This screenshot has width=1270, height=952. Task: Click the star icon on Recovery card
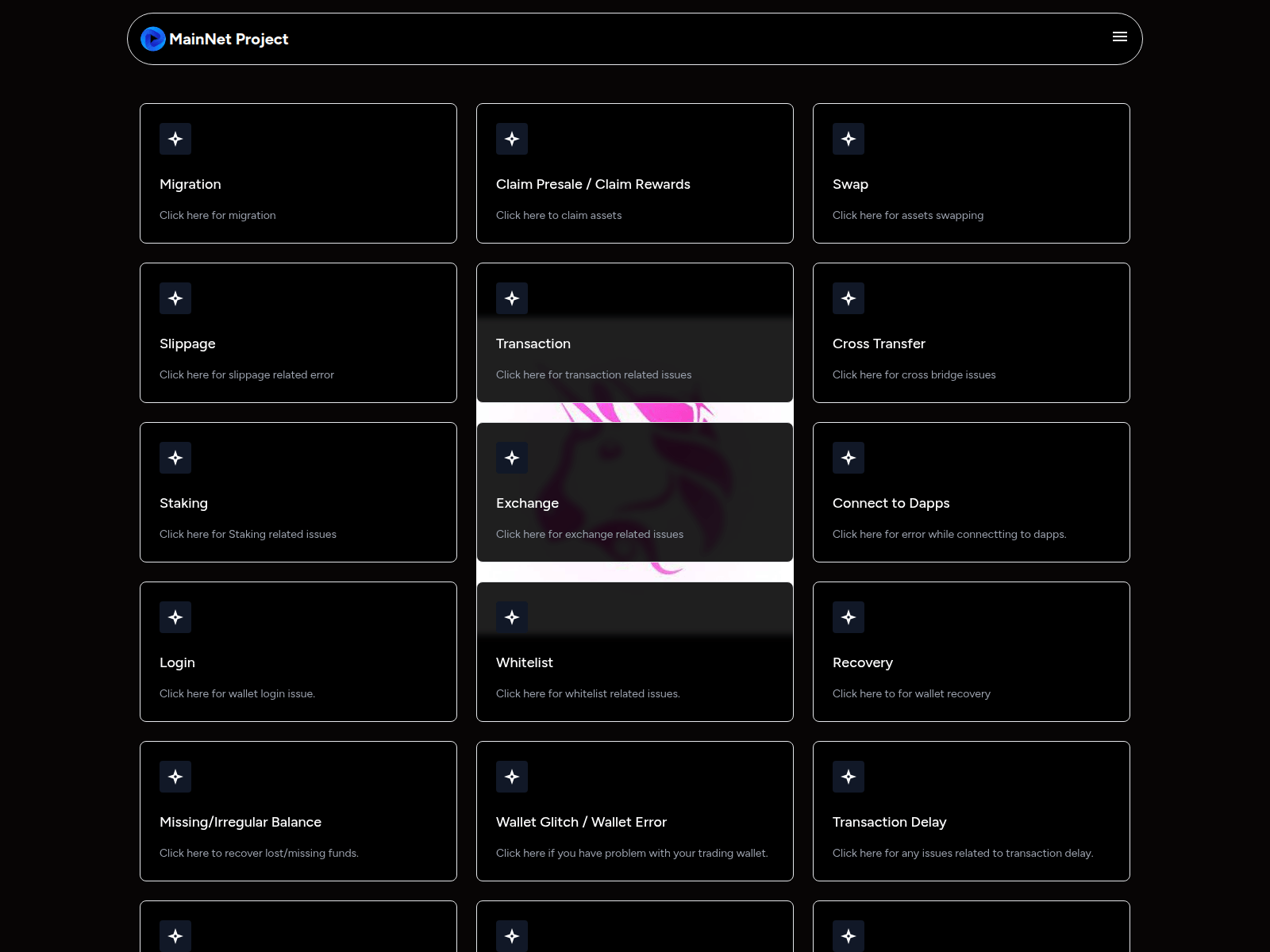tap(849, 617)
